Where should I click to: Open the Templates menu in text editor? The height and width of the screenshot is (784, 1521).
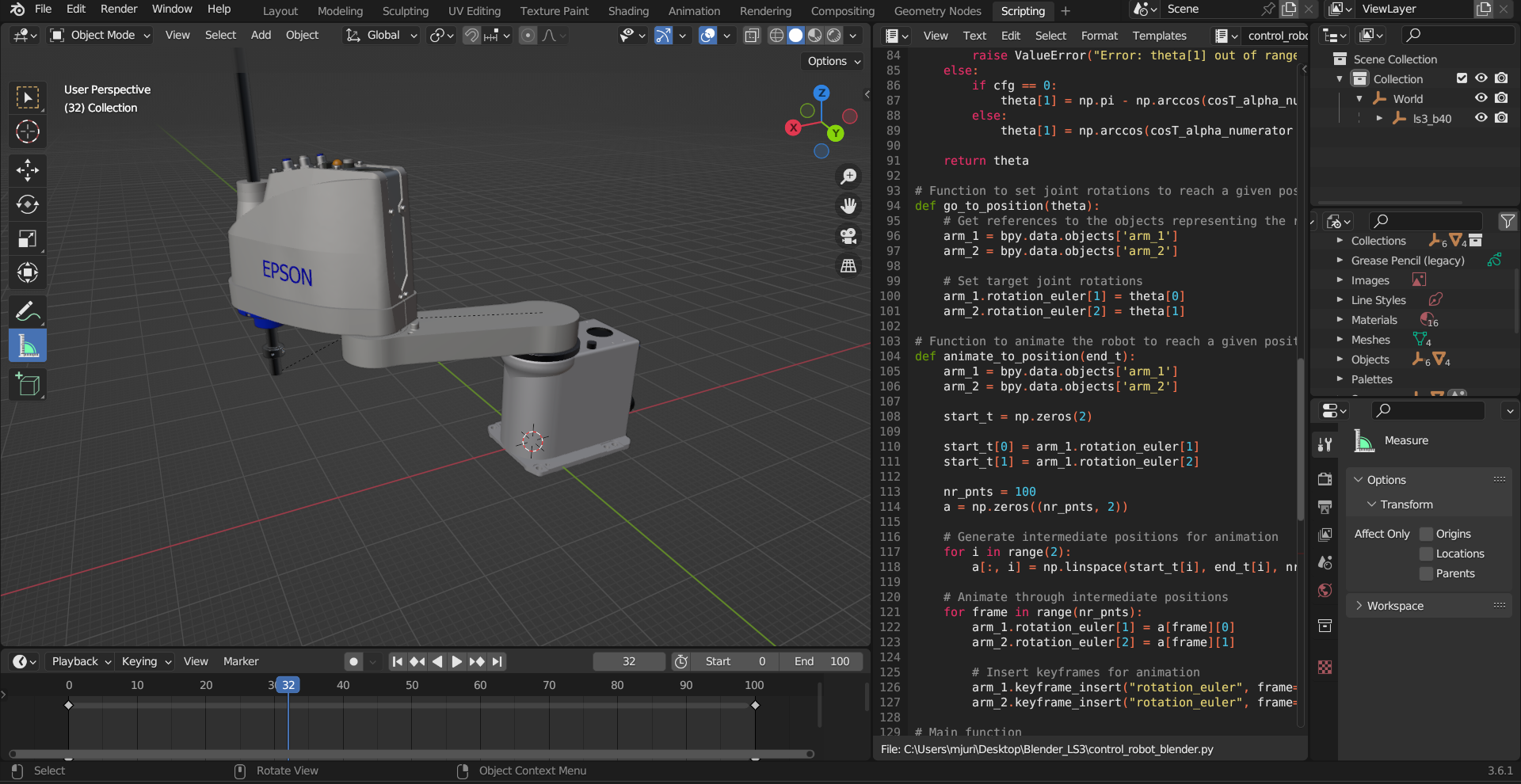1159,36
